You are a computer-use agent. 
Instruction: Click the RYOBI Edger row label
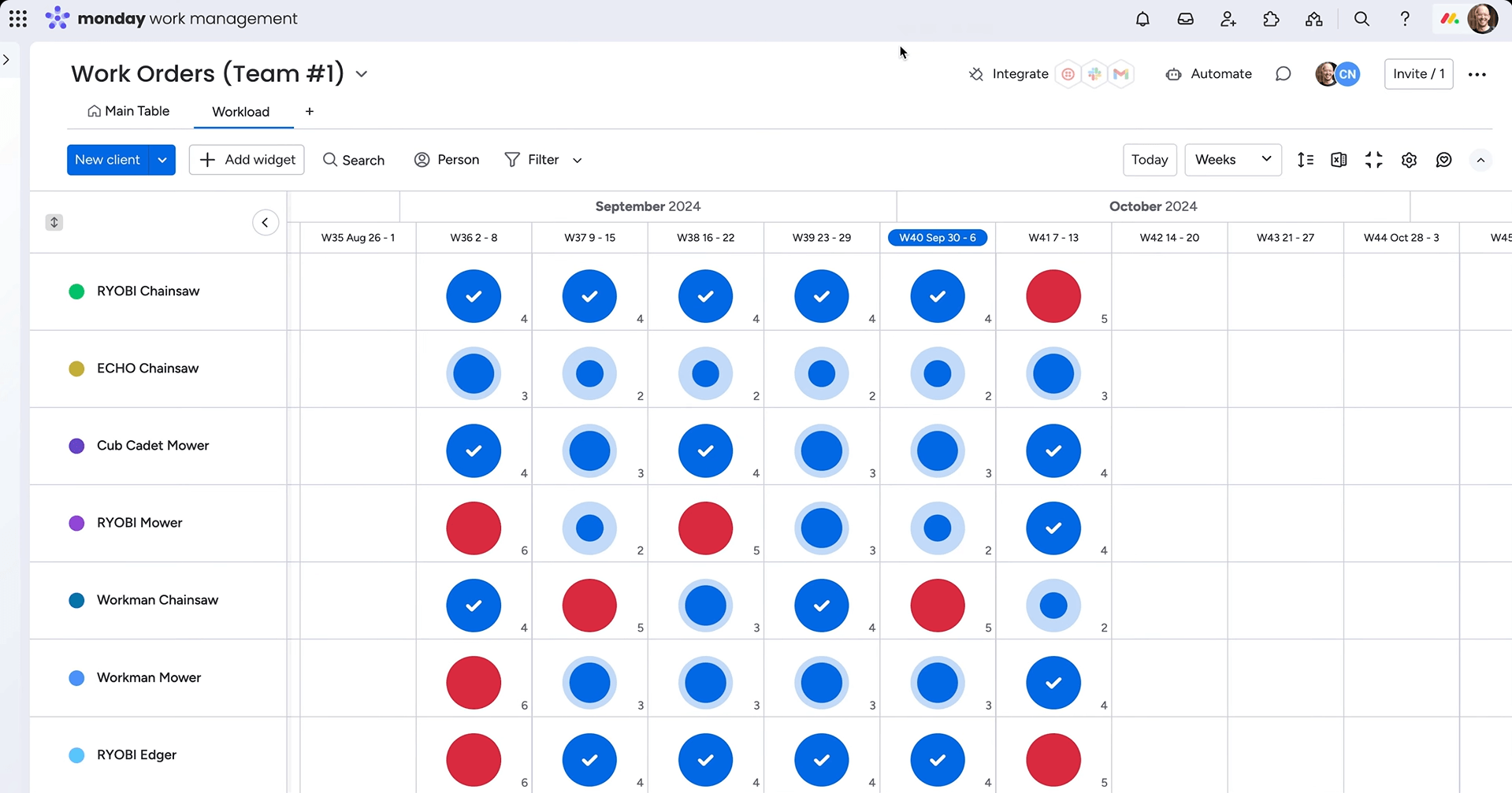tap(136, 755)
